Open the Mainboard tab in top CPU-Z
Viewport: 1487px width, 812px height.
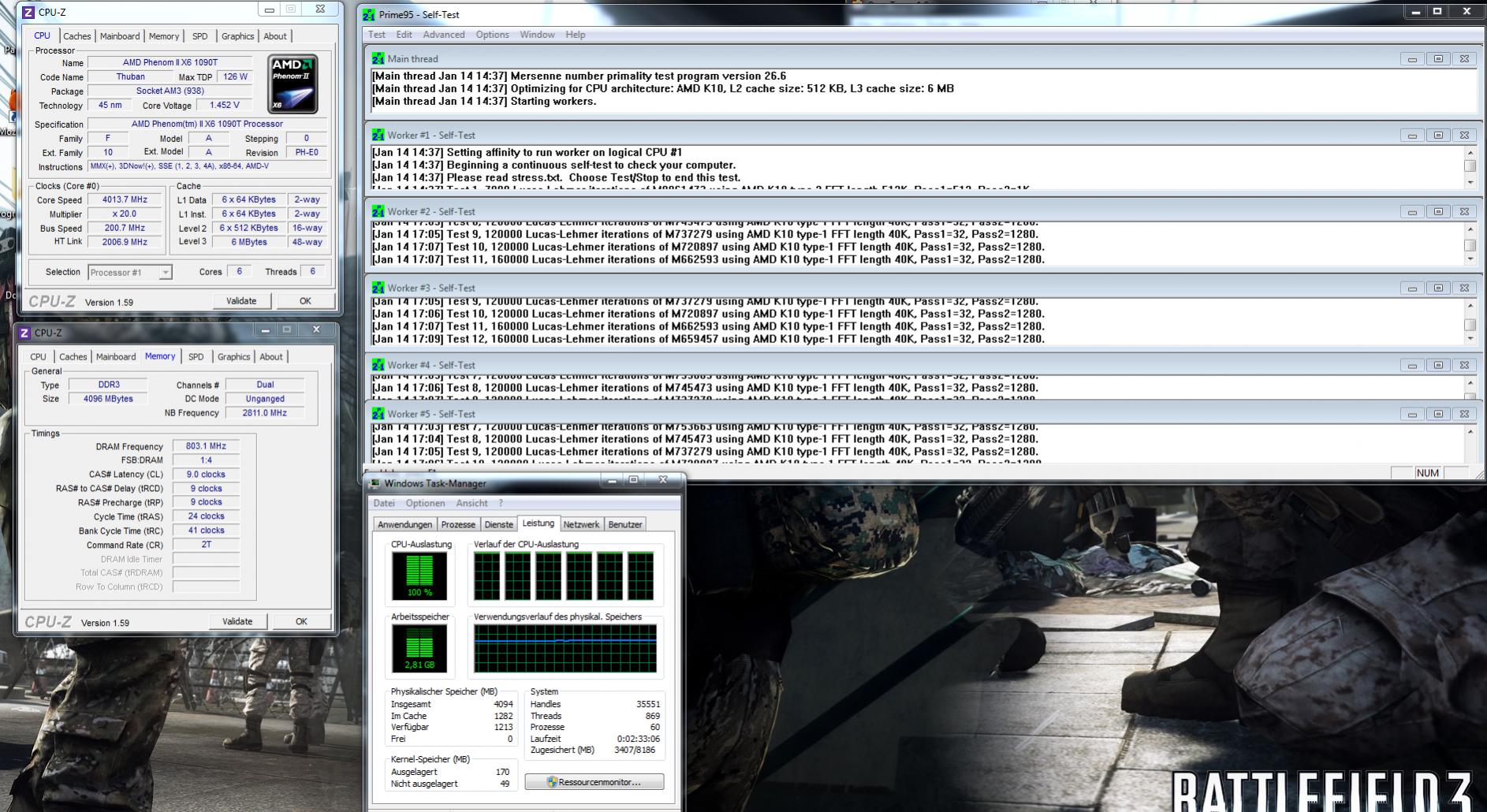(120, 36)
